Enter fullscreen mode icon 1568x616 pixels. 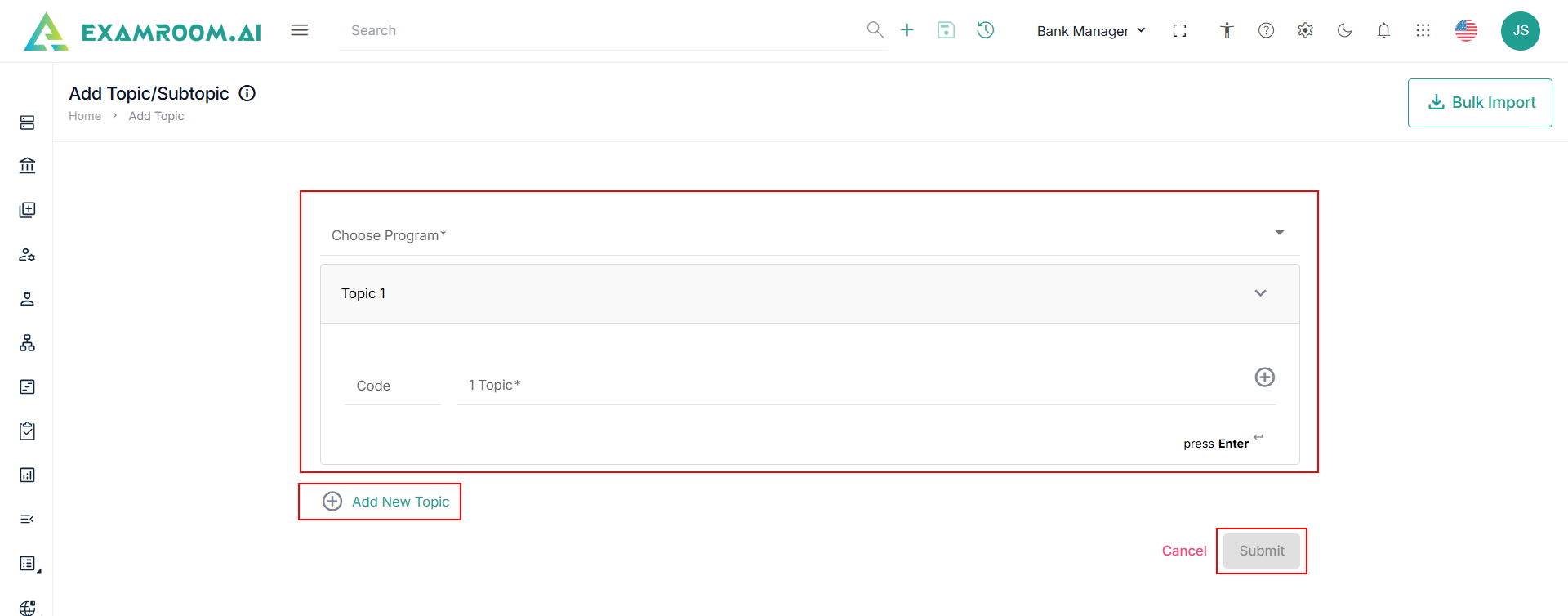pos(1179,30)
